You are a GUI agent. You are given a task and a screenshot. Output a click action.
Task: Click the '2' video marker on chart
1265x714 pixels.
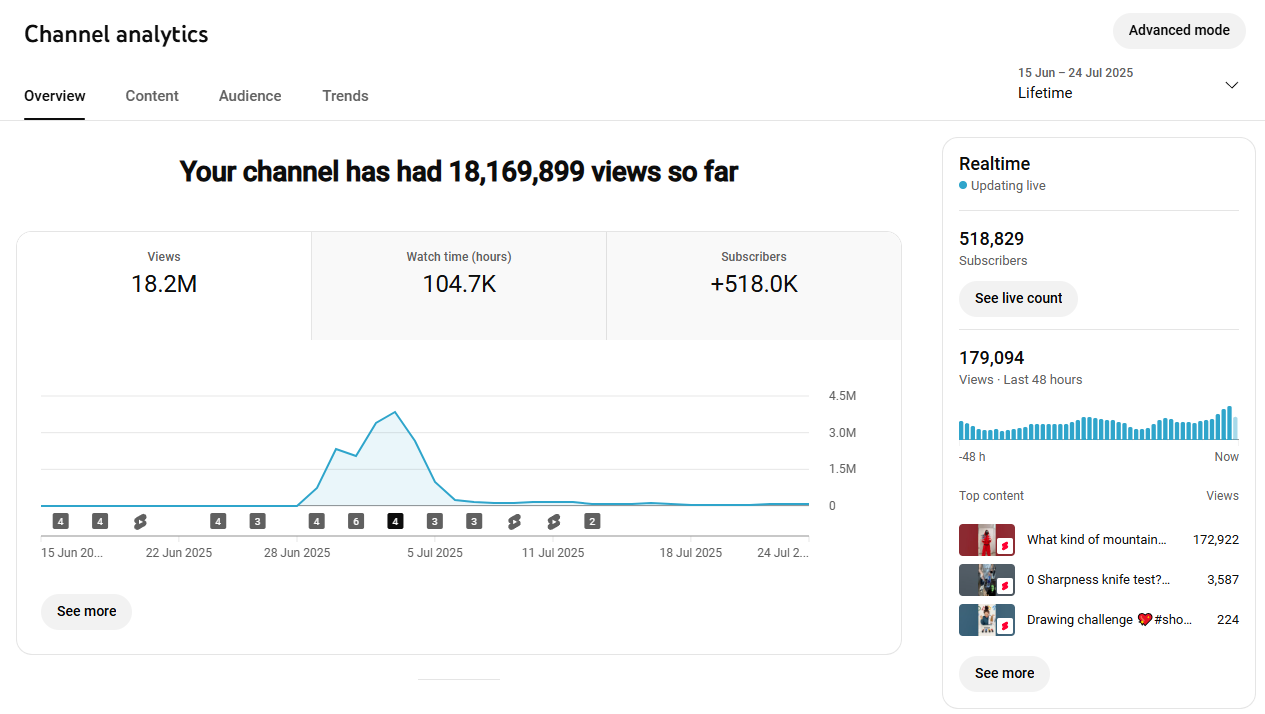592,521
